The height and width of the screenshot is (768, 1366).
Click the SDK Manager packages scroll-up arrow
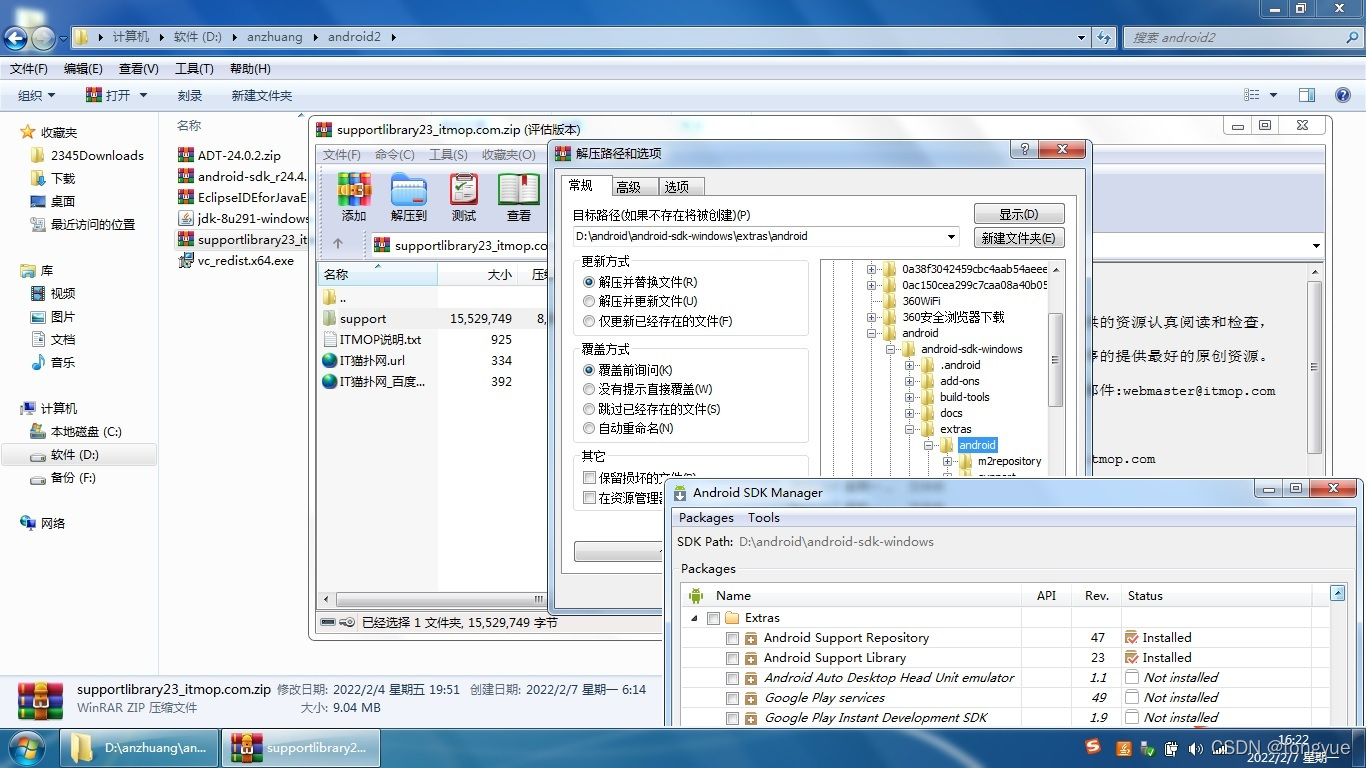(1337, 594)
